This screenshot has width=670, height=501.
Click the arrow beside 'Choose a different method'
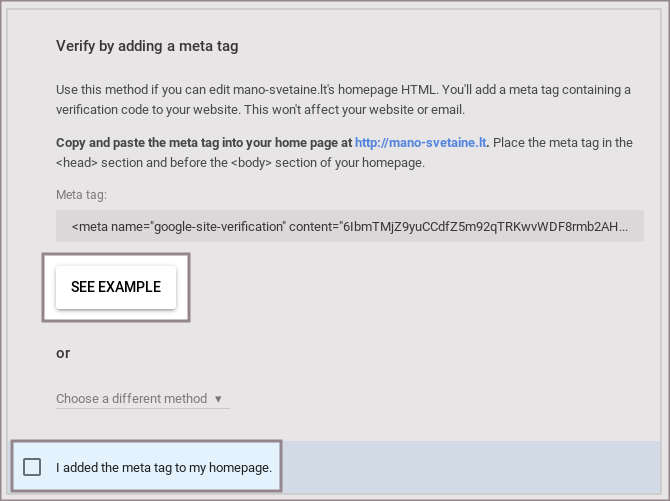coord(218,399)
